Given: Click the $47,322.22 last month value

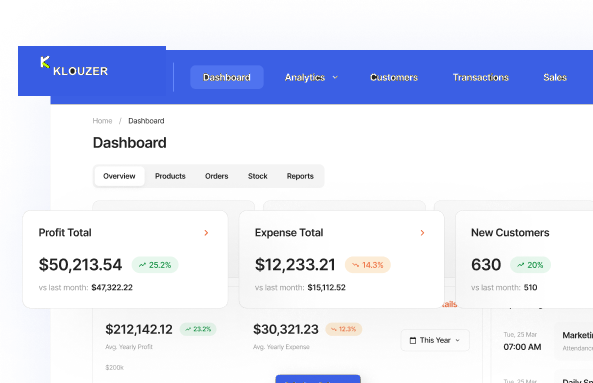Looking at the screenshot, I should tap(112, 288).
